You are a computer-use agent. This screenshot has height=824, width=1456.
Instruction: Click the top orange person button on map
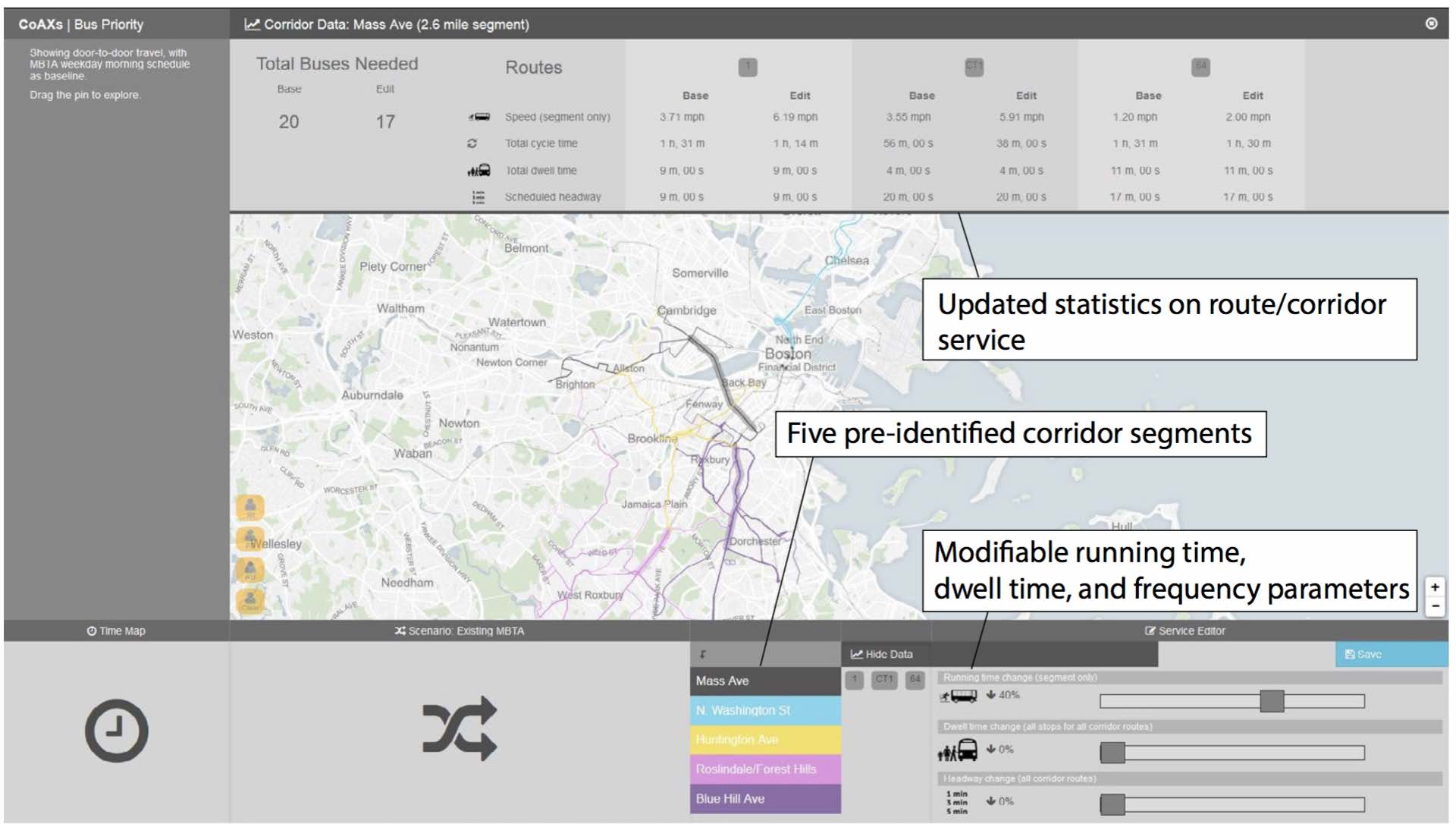[250, 508]
